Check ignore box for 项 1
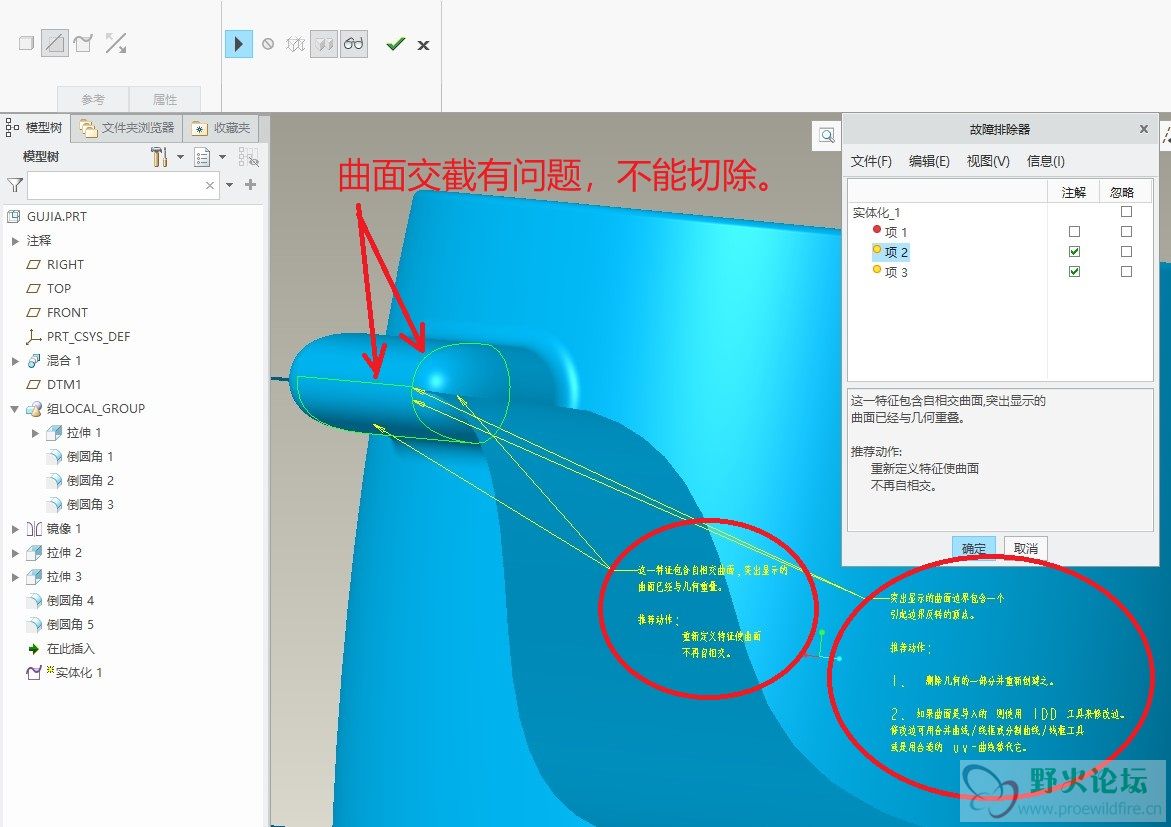Screen dimensions: 1171x827 (1126, 232)
